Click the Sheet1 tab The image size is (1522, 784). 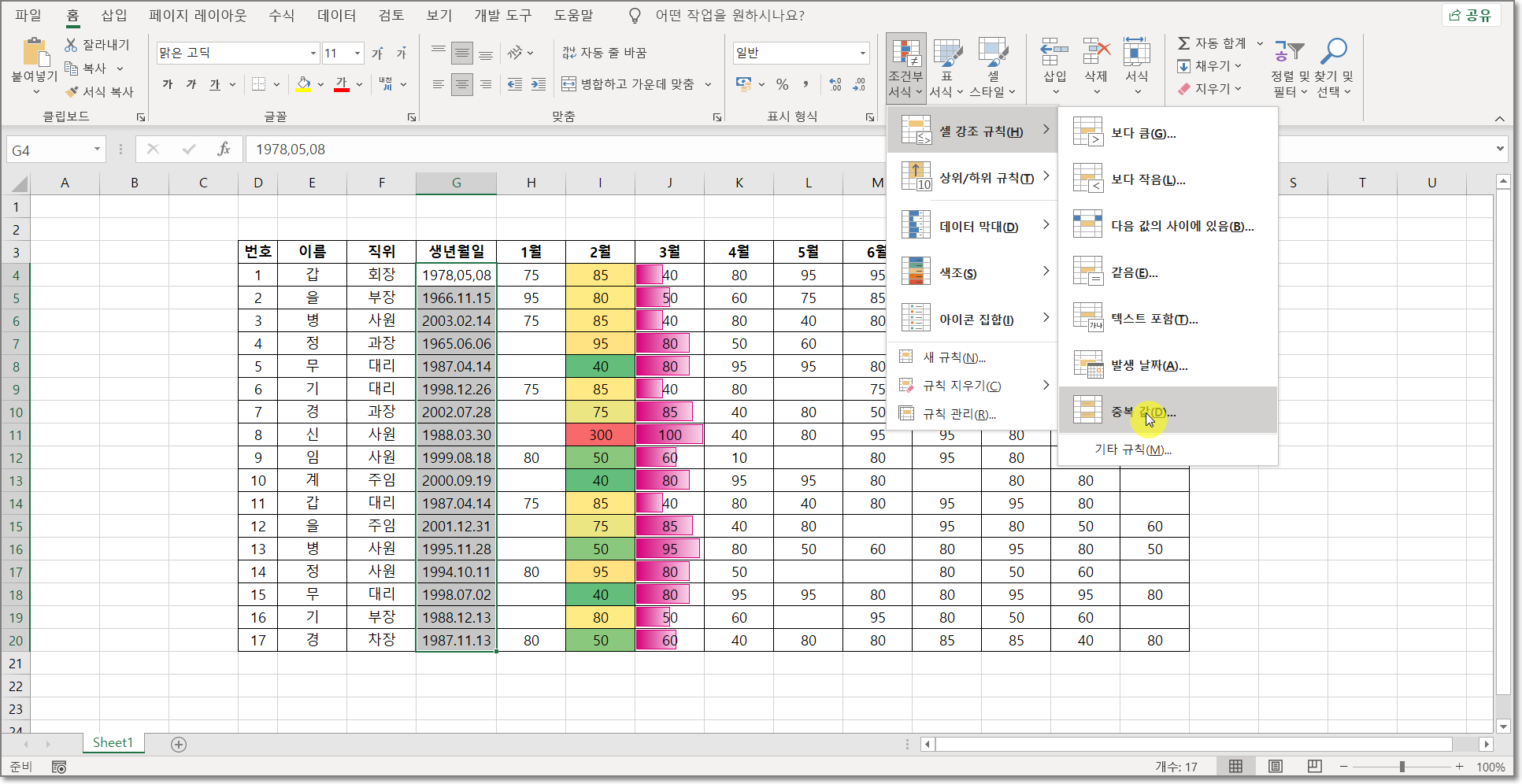tap(113, 743)
